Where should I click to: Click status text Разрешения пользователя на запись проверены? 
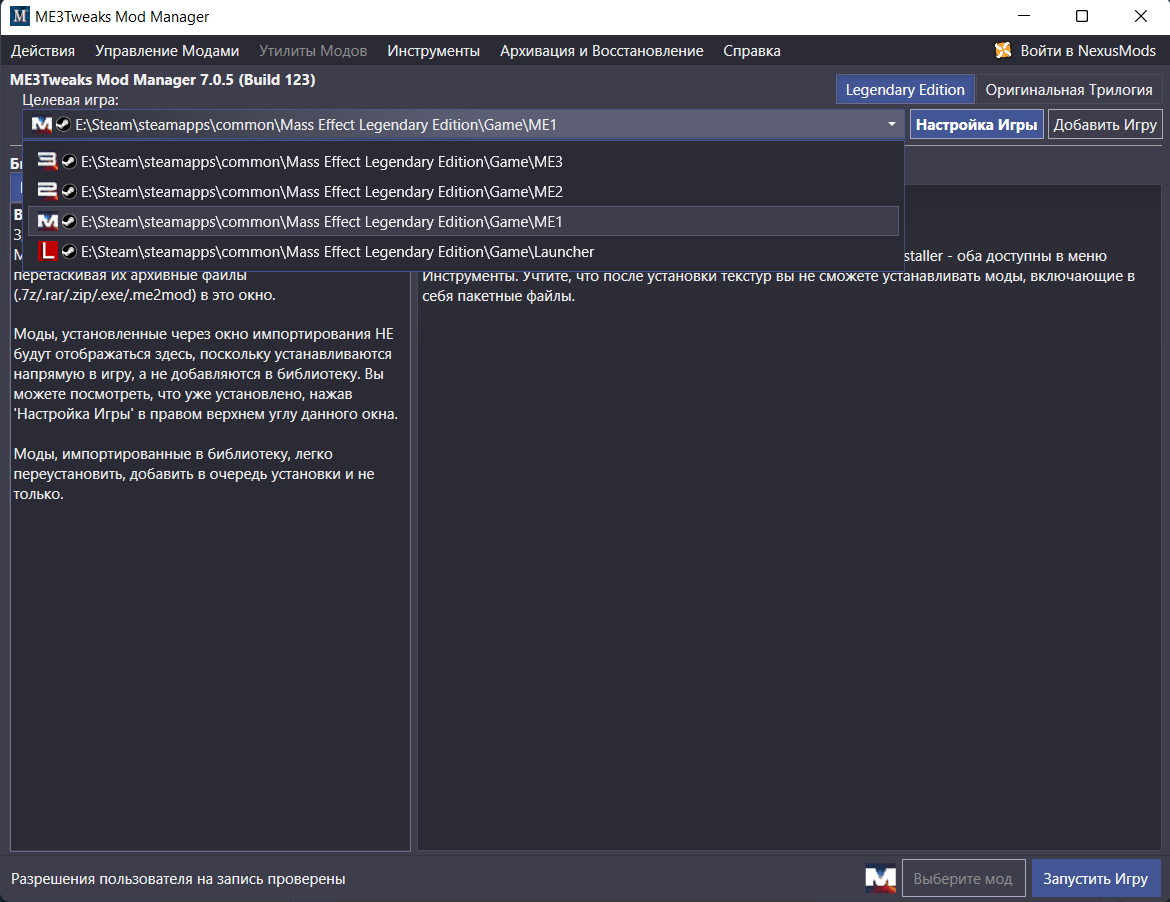pos(178,879)
